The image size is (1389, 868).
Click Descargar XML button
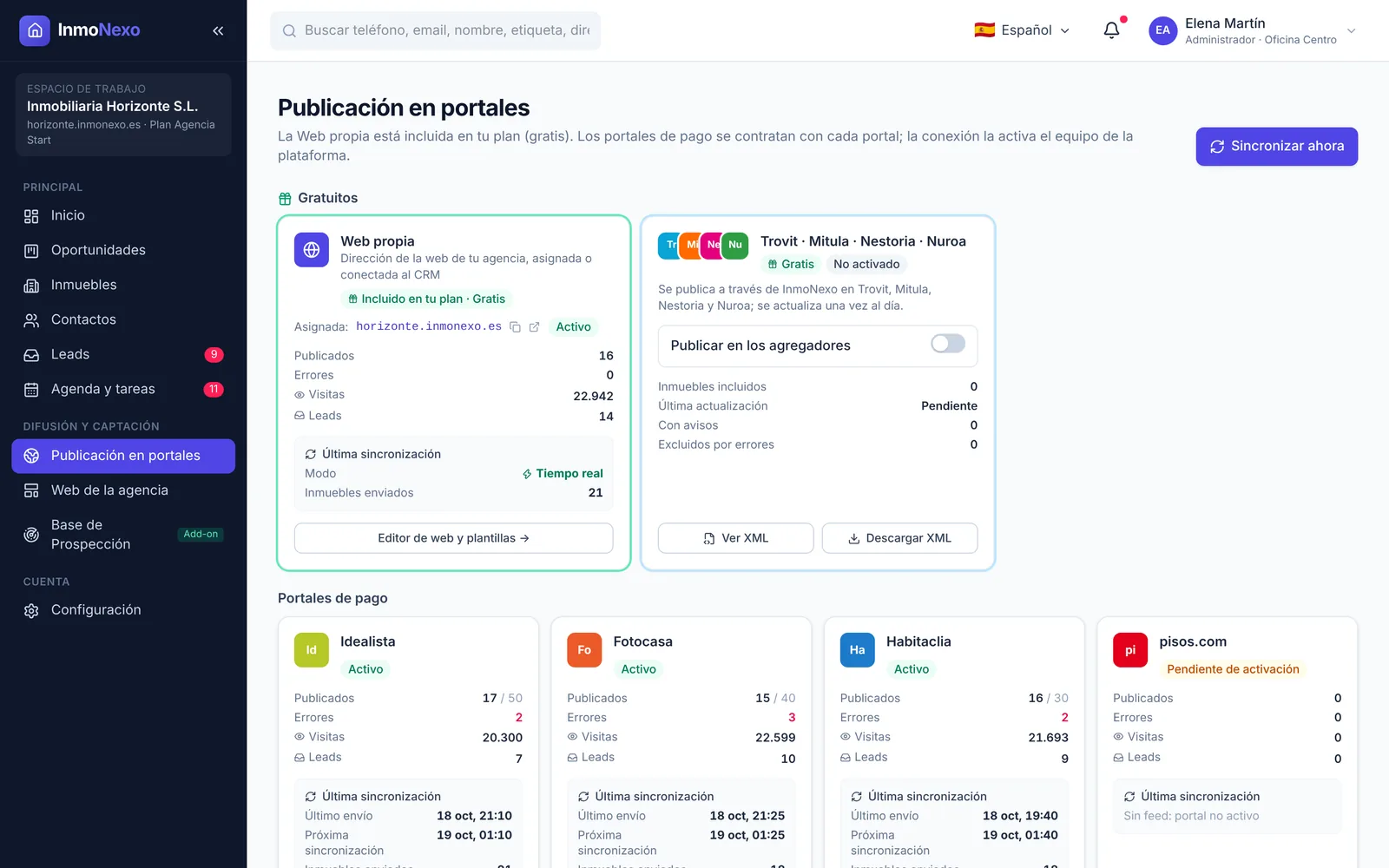click(899, 538)
